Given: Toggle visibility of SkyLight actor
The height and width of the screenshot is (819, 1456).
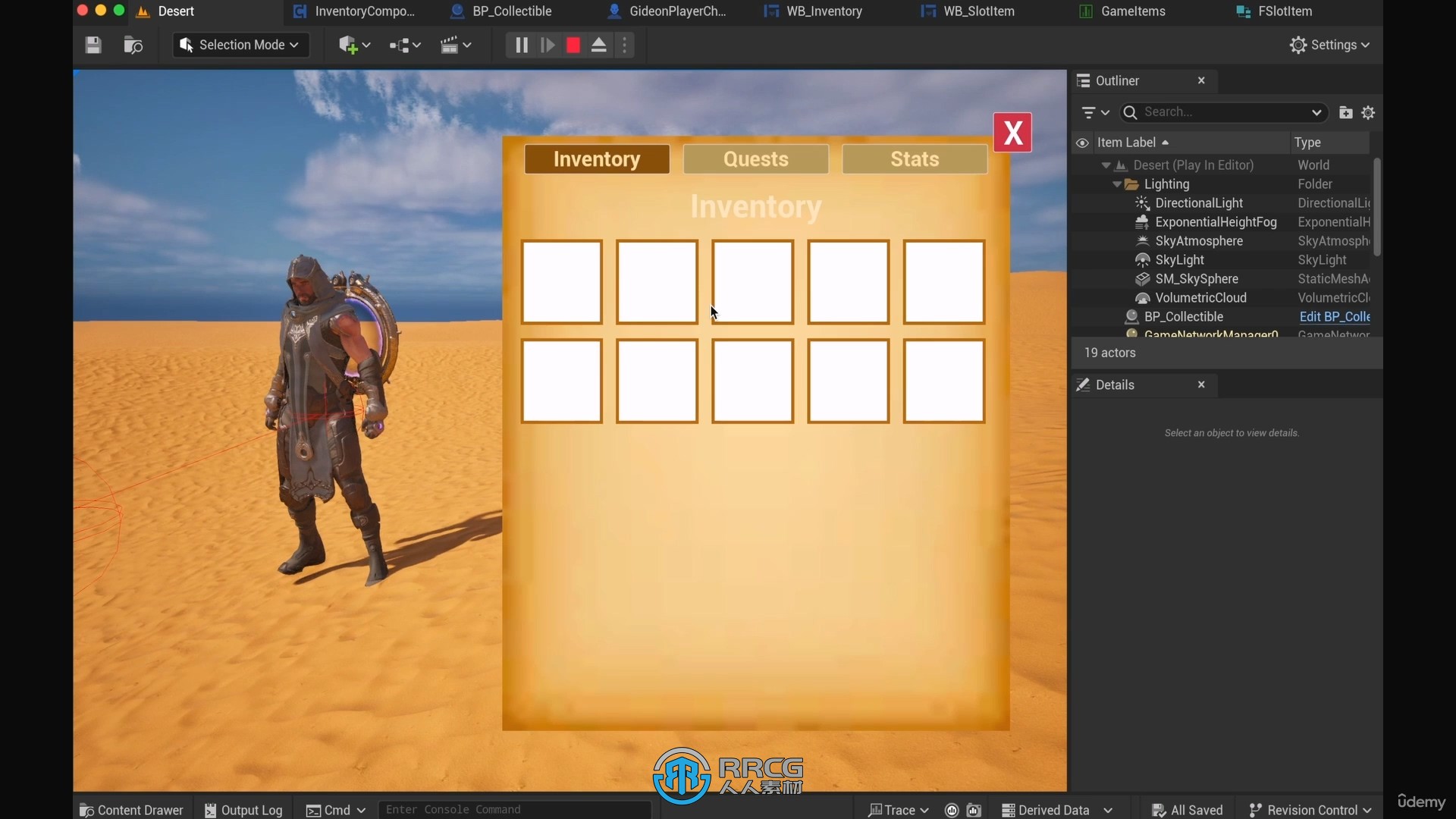Looking at the screenshot, I should 1083,260.
